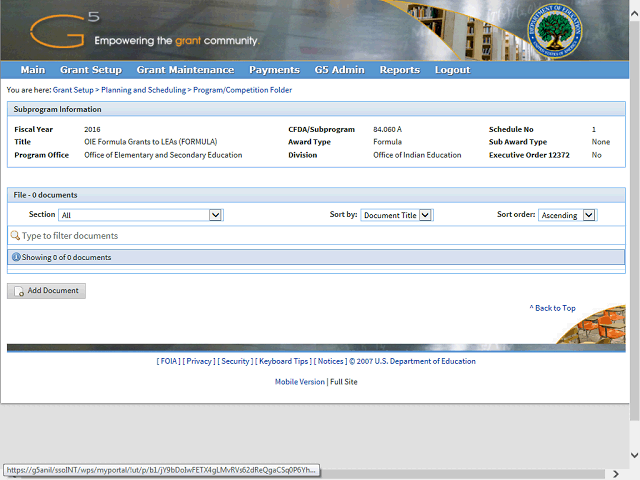Image resolution: width=640 pixels, height=480 pixels.
Task: Open the Grant Maintenance menu
Action: click(x=185, y=70)
